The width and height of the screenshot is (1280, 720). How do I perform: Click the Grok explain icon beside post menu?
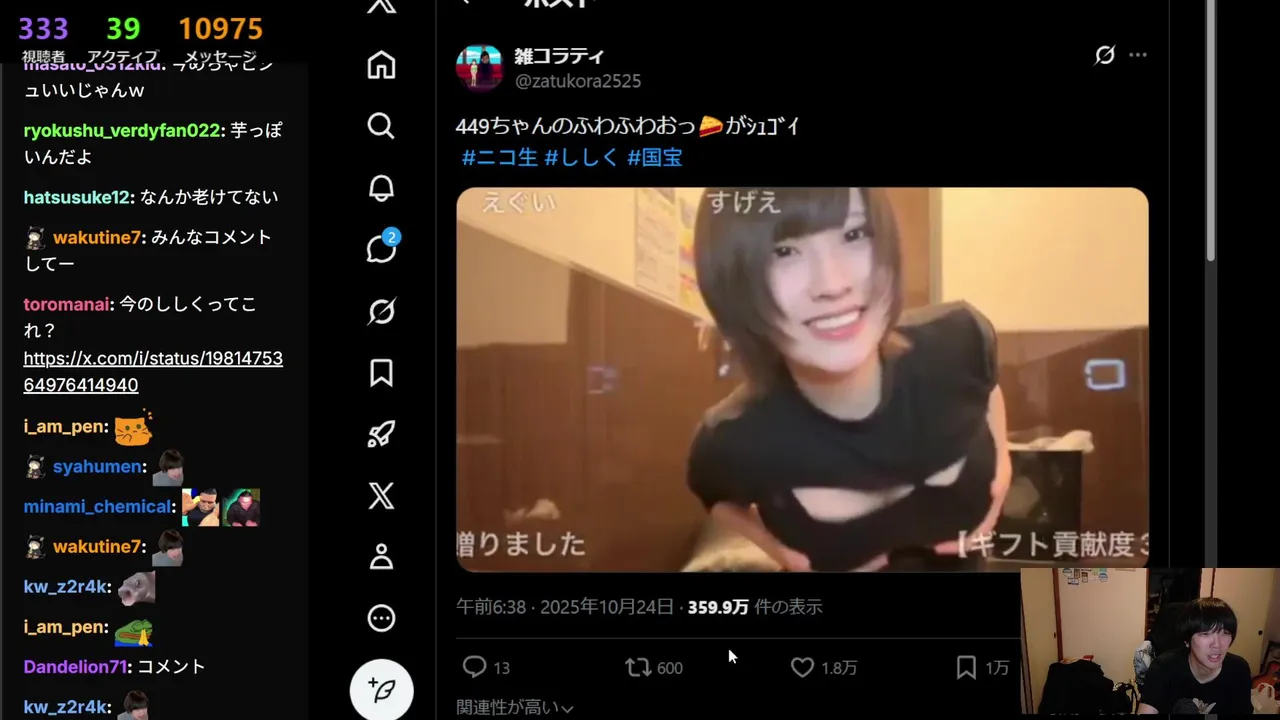[1104, 55]
